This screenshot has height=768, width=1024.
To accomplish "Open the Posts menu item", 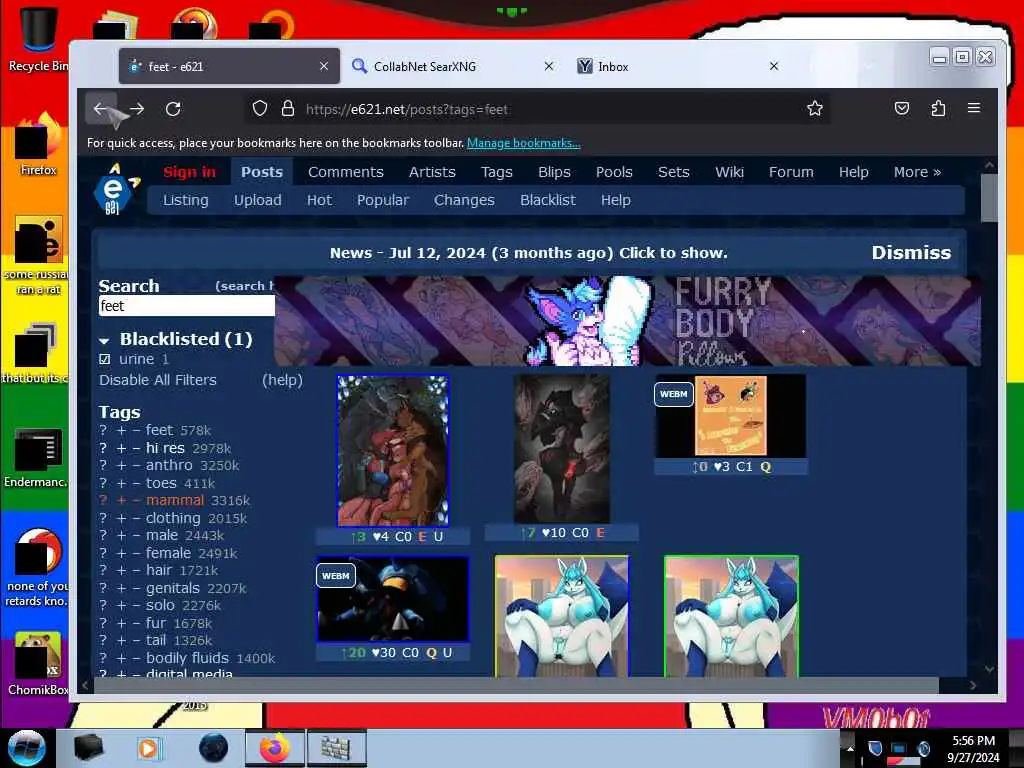I will pos(262,172).
